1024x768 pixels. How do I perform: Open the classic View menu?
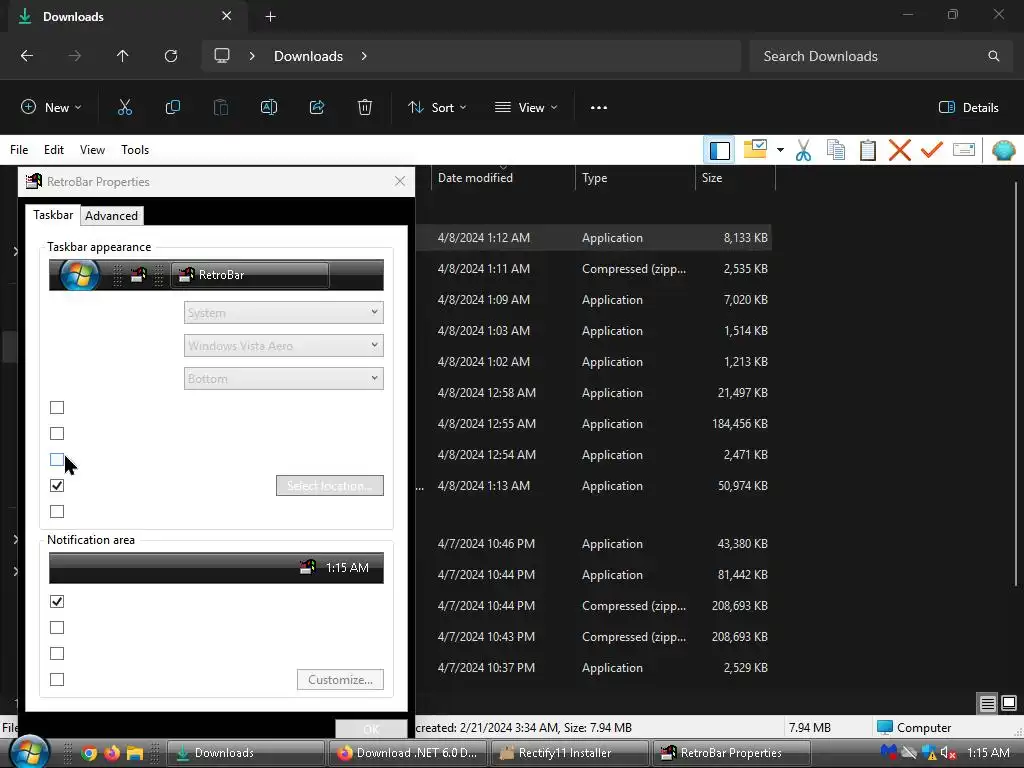92,150
